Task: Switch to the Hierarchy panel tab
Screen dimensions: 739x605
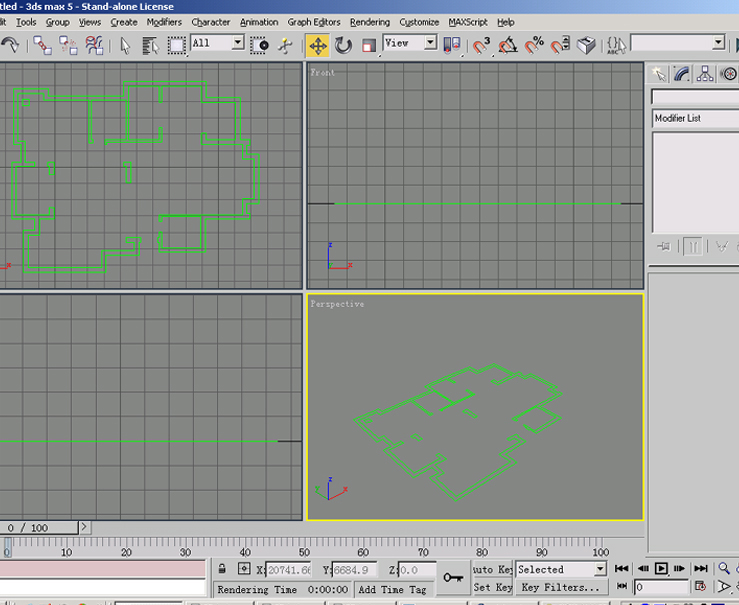Action: (x=705, y=74)
